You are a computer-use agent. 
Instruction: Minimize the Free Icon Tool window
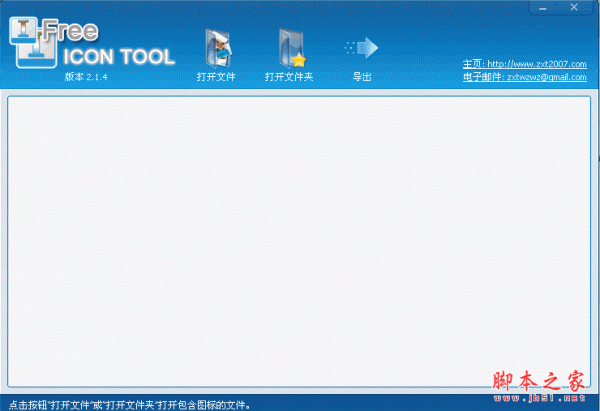[x=543, y=8]
